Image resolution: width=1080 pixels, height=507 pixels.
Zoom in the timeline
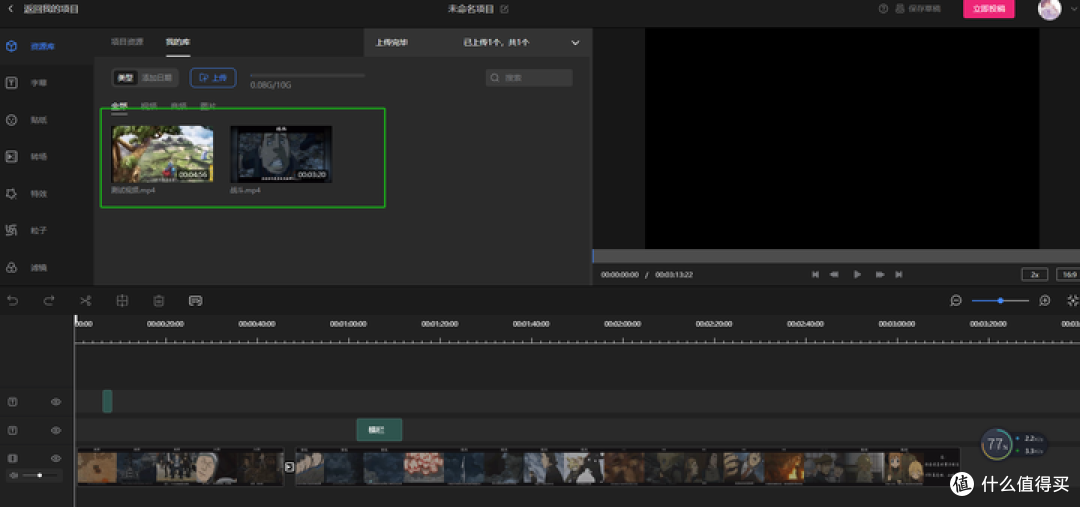tap(1045, 300)
